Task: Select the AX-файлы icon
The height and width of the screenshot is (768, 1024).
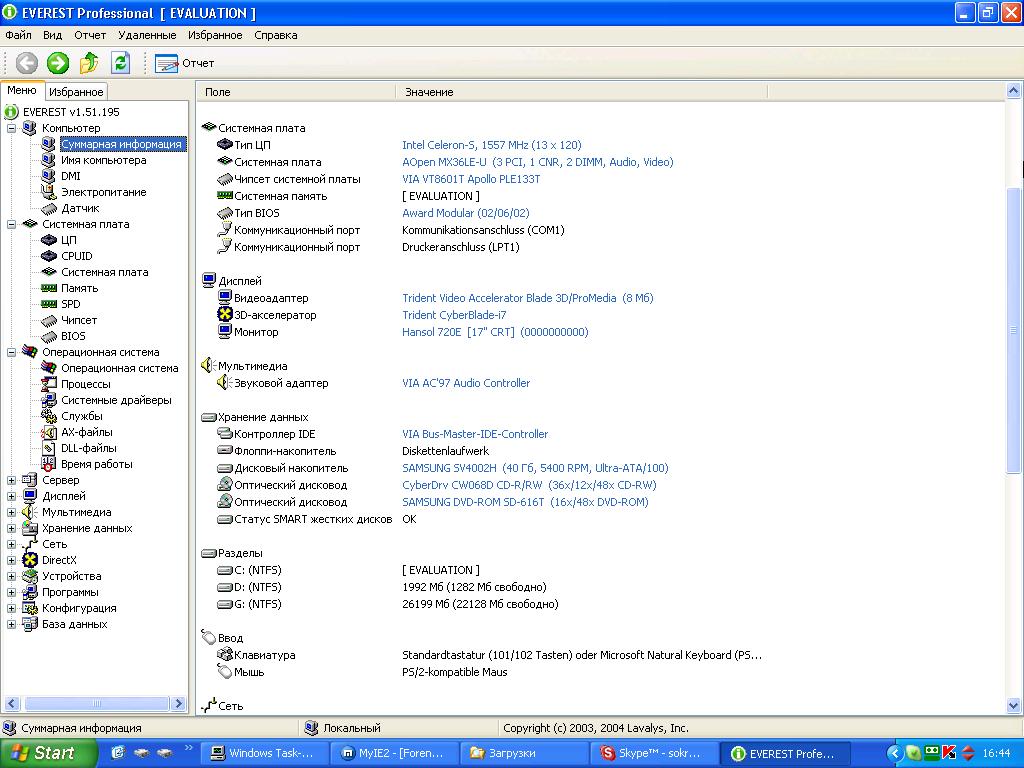Action: pyautogui.click(x=48, y=432)
